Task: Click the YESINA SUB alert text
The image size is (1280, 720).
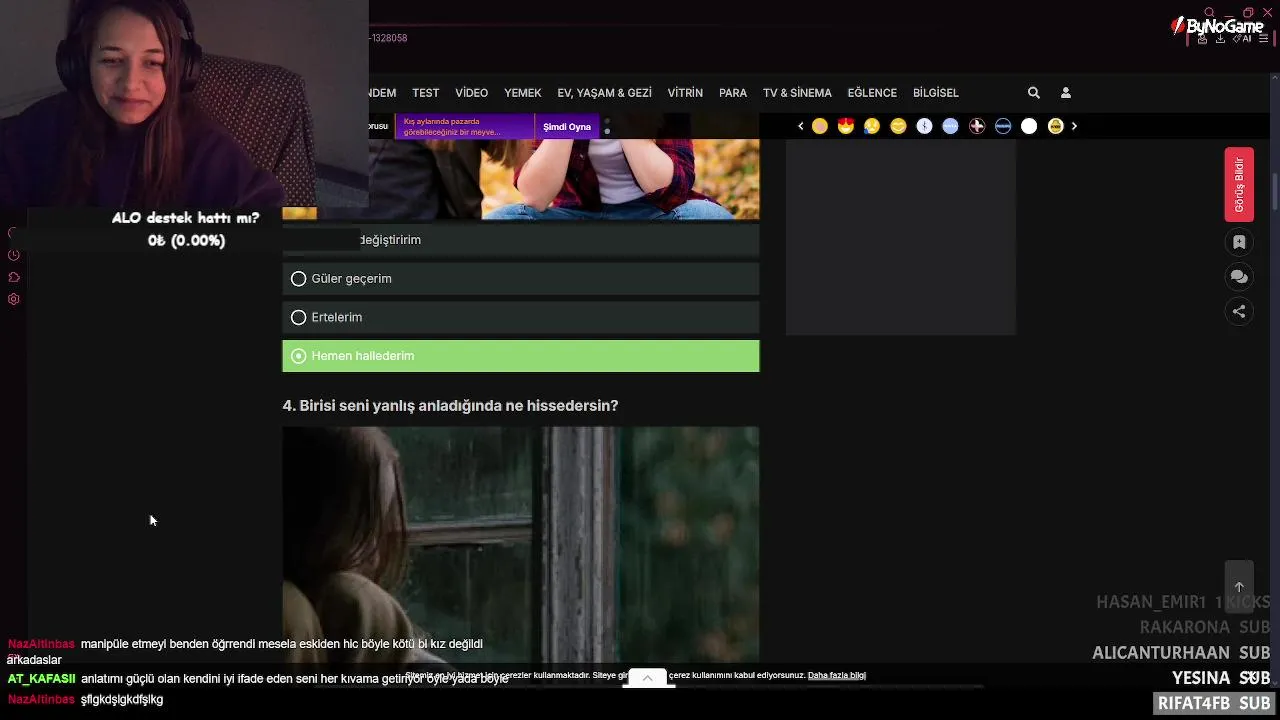Action: (x=1221, y=678)
